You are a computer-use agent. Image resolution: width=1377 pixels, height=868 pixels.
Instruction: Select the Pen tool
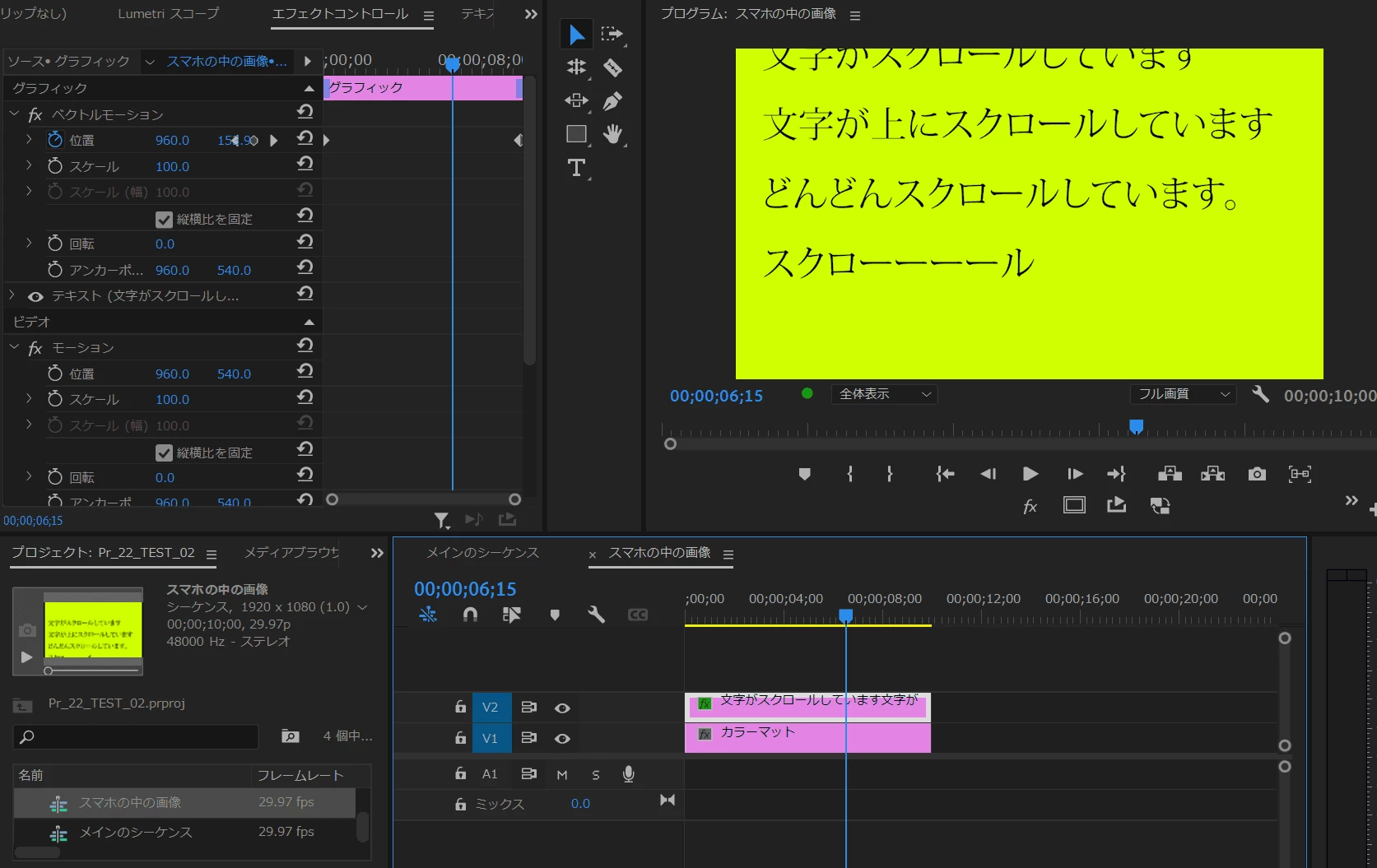[x=612, y=101]
